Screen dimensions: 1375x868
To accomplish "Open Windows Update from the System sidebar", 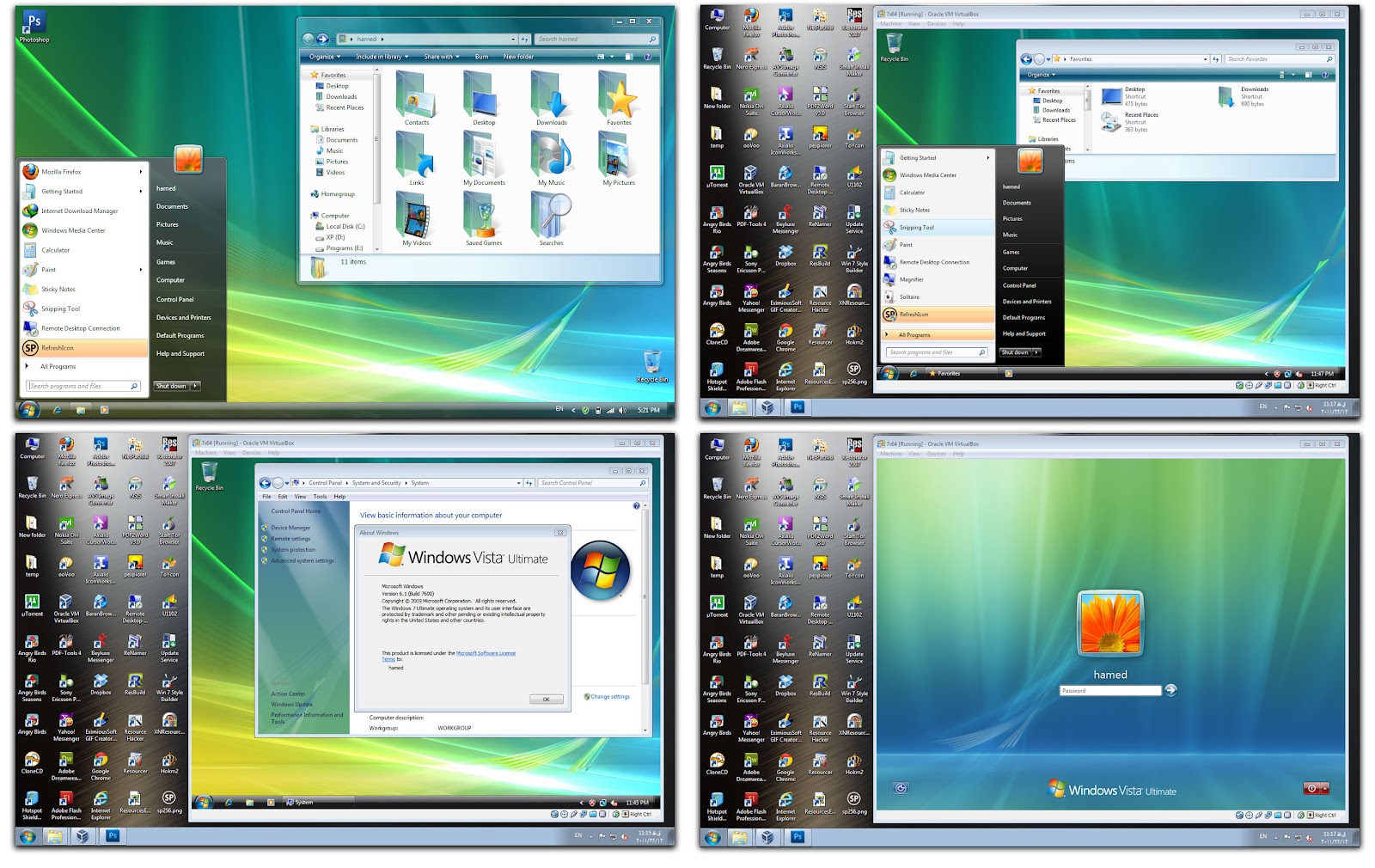I will point(292,705).
